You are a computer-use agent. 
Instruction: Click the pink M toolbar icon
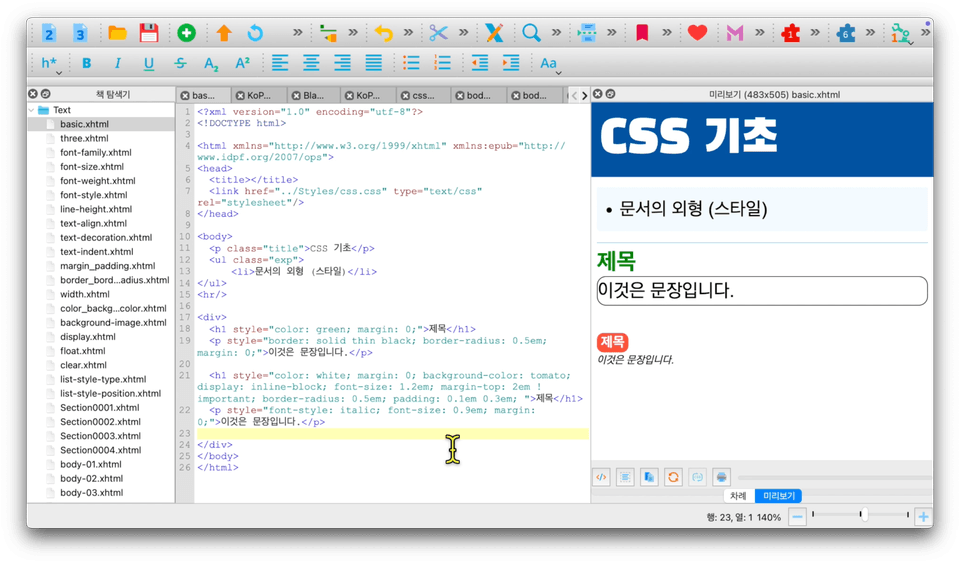(734, 32)
